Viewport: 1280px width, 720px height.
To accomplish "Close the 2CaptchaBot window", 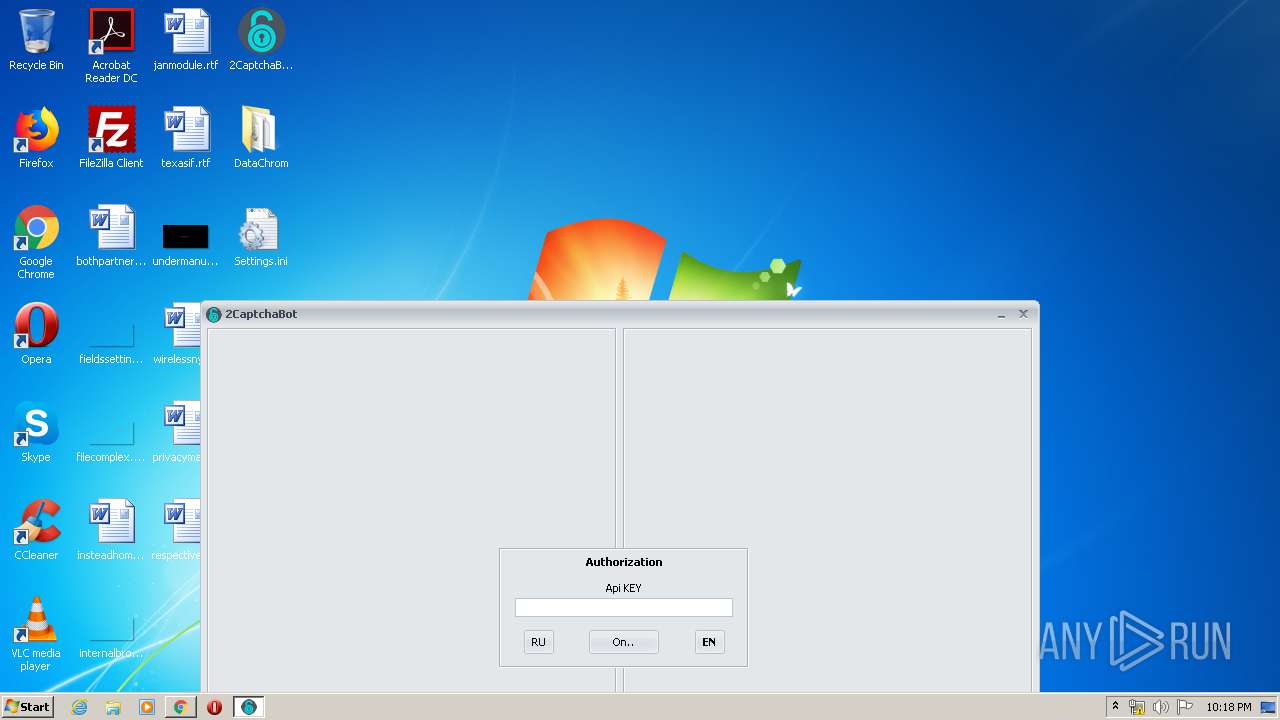I will (x=1023, y=314).
